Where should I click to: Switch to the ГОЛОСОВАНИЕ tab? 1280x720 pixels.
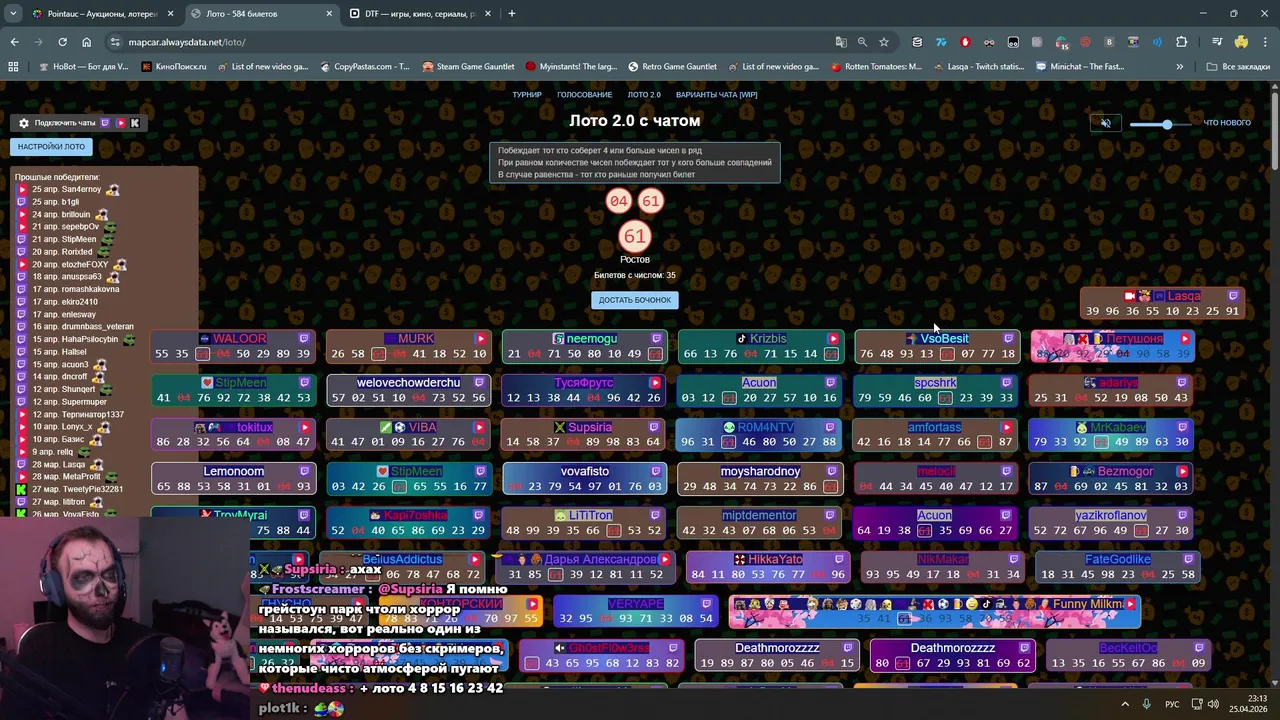click(x=585, y=95)
